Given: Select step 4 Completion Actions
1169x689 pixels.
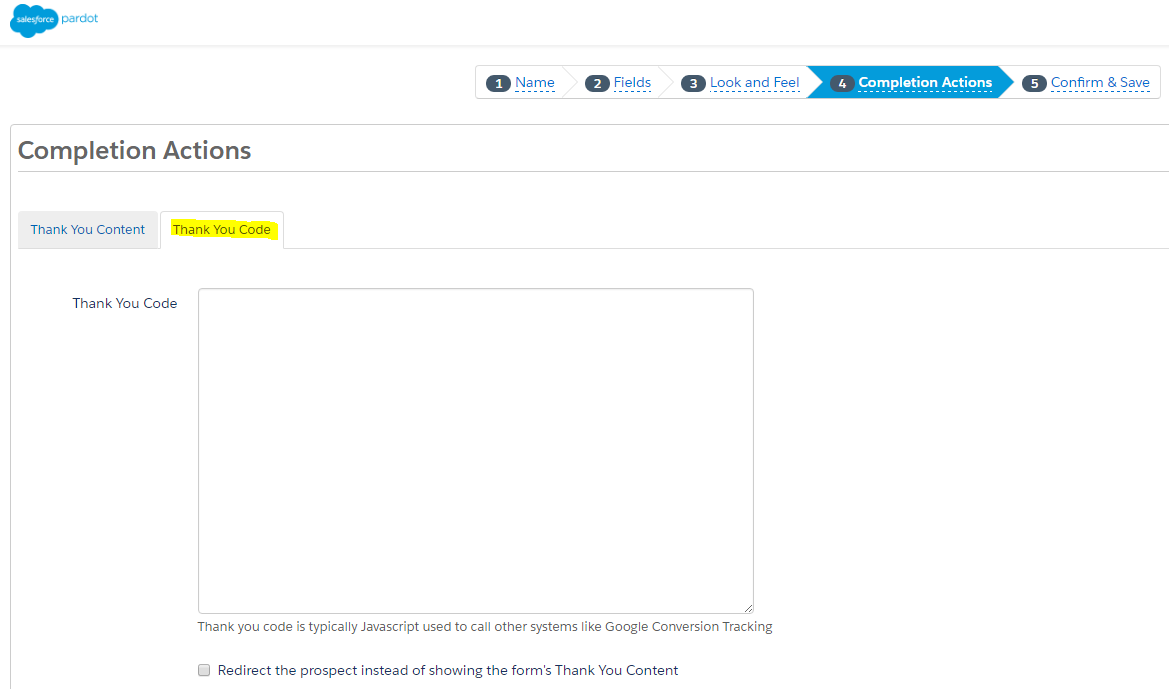Looking at the screenshot, I should coord(925,83).
